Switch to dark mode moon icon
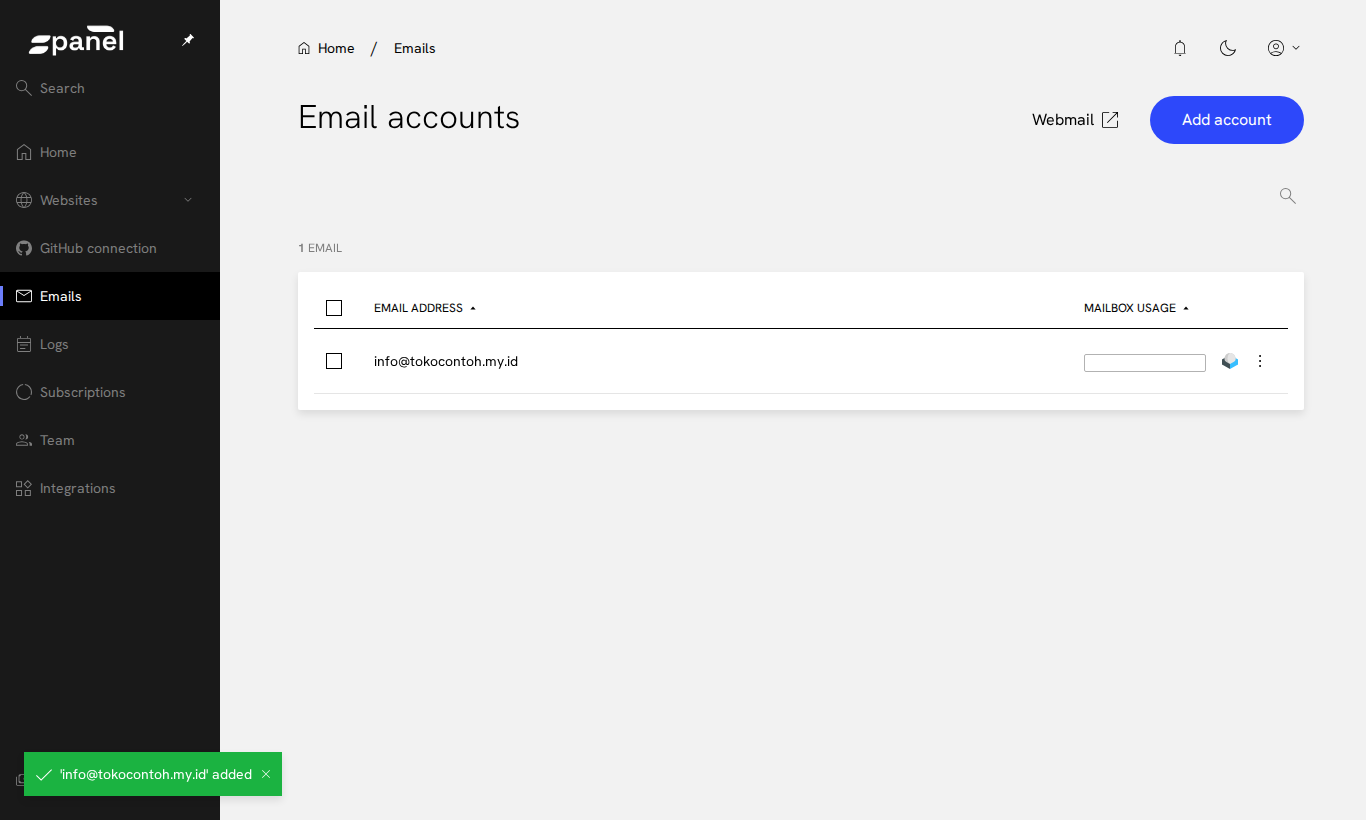This screenshot has height=820, width=1366. [1228, 48]
